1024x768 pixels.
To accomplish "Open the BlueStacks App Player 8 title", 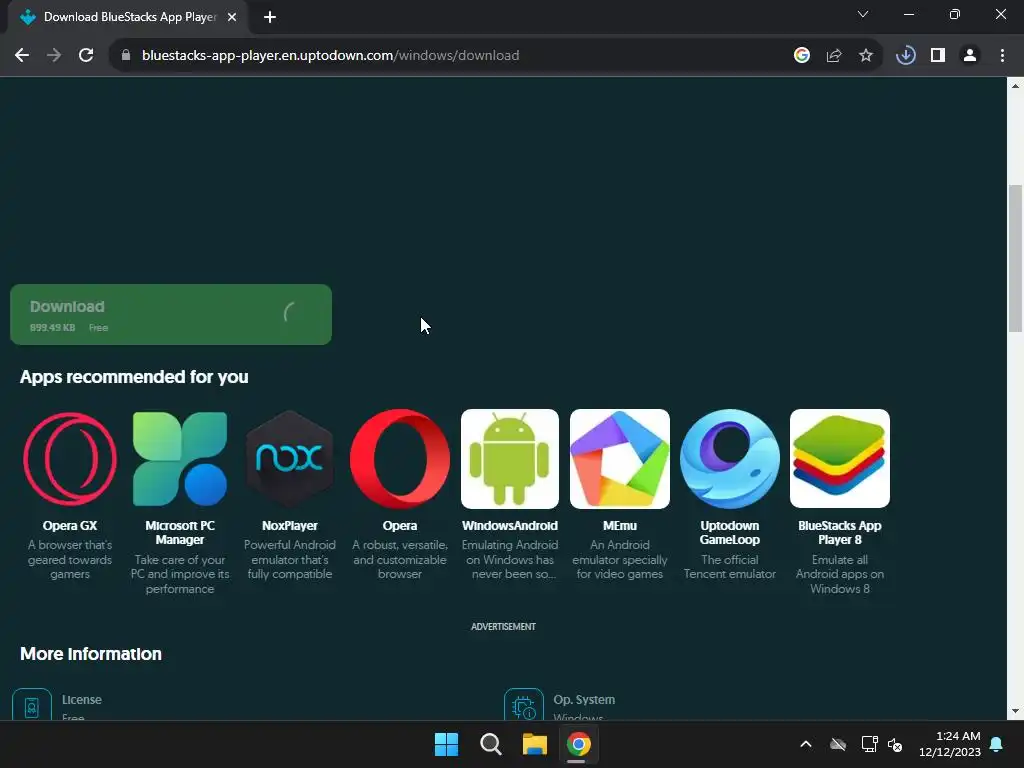I will [x=840, y=533].
